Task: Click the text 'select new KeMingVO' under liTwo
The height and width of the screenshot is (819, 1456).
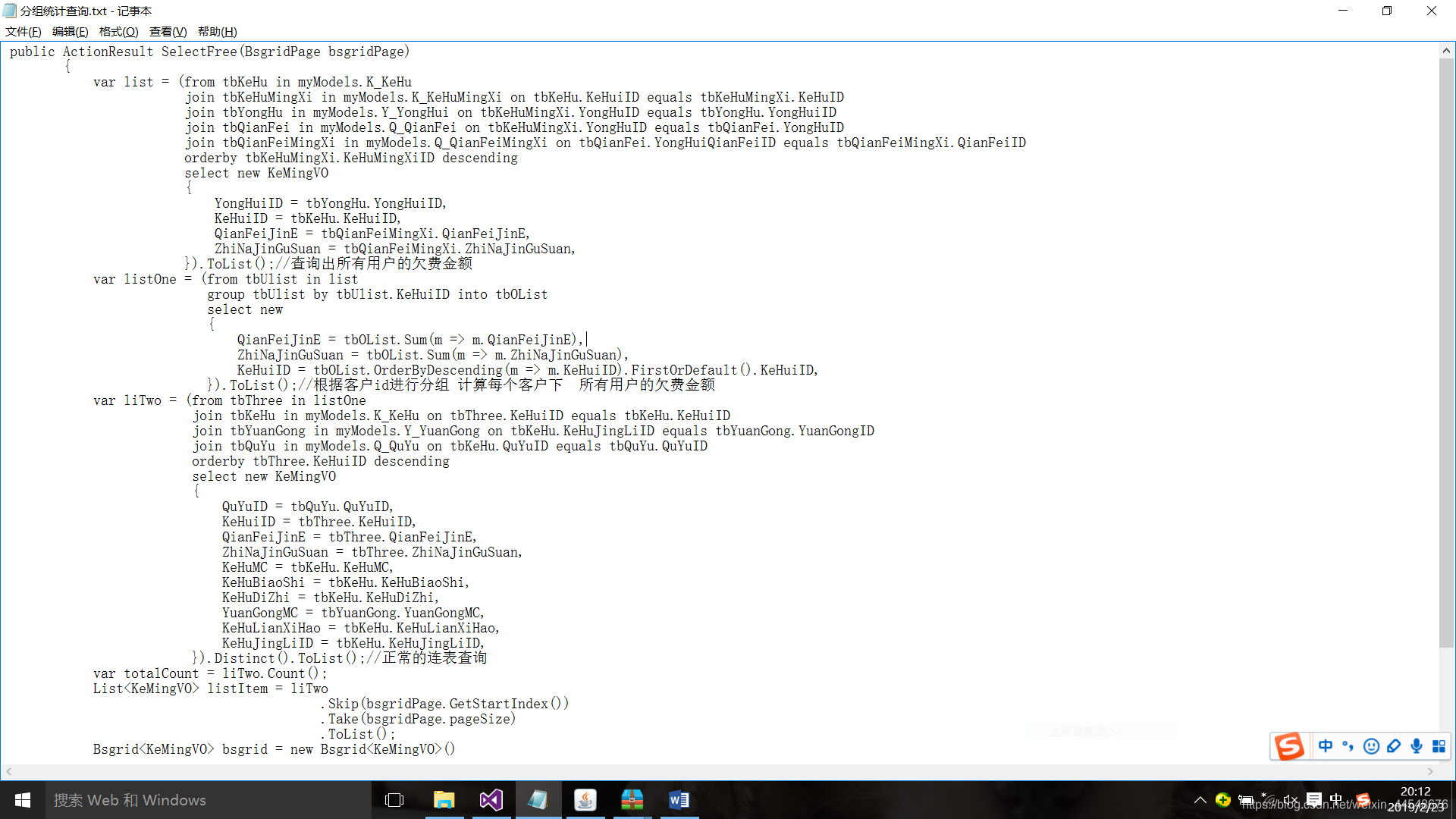Action: click(264, 476)
